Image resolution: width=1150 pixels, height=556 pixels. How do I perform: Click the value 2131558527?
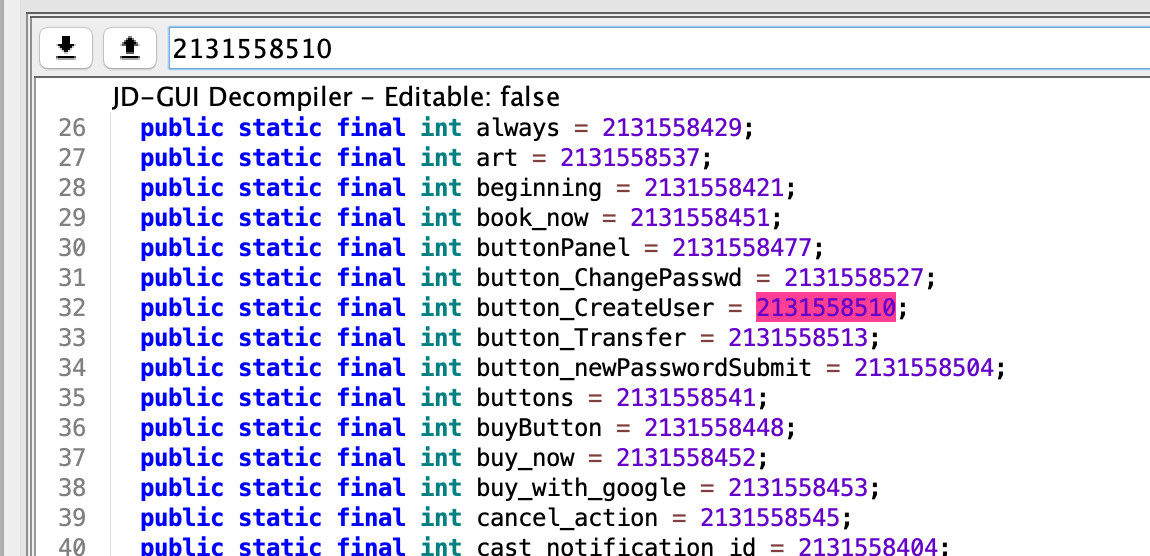pos(854,278)
